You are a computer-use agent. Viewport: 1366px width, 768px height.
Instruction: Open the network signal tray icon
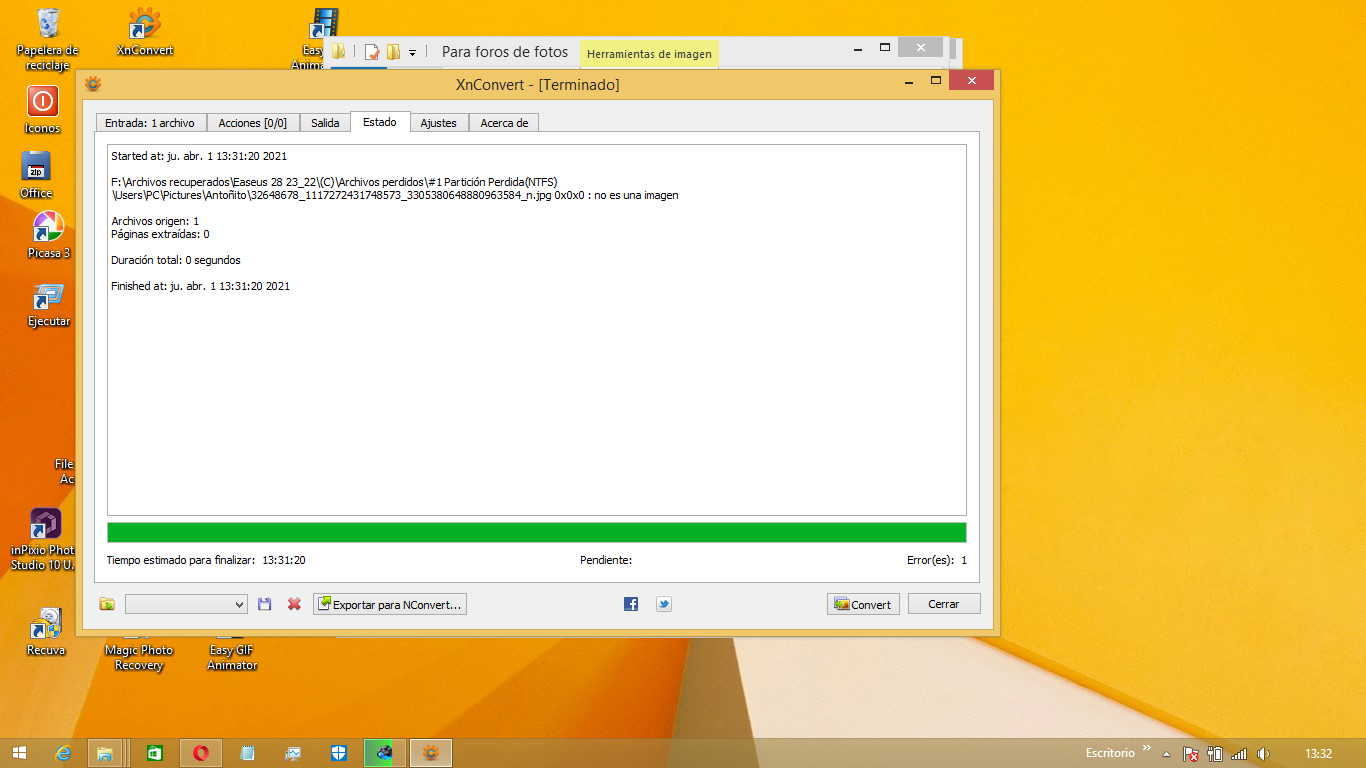[x=1239, y=754]
